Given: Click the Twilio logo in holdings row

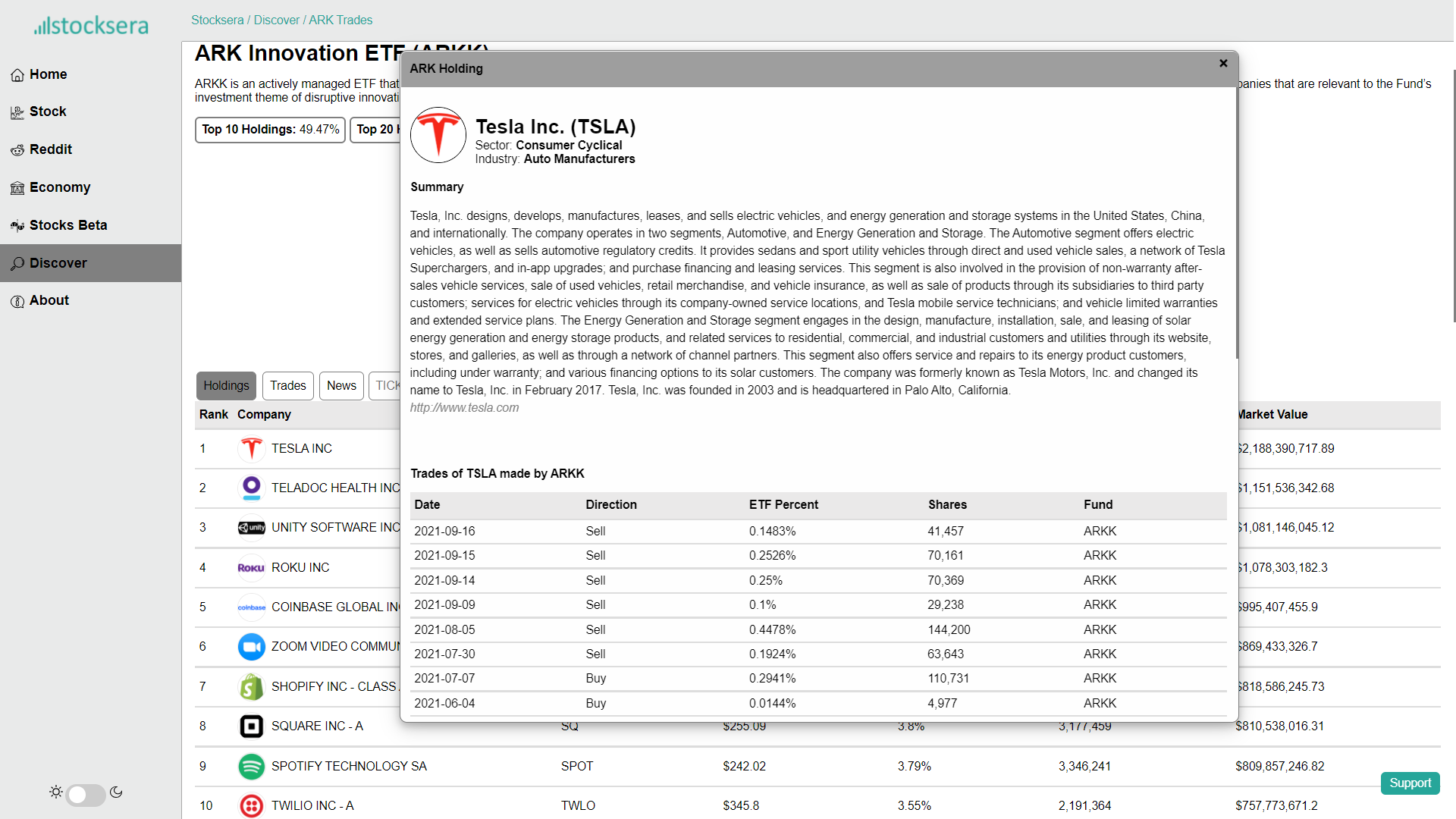Looking at the screenshot, I should [x=251, y=805].
